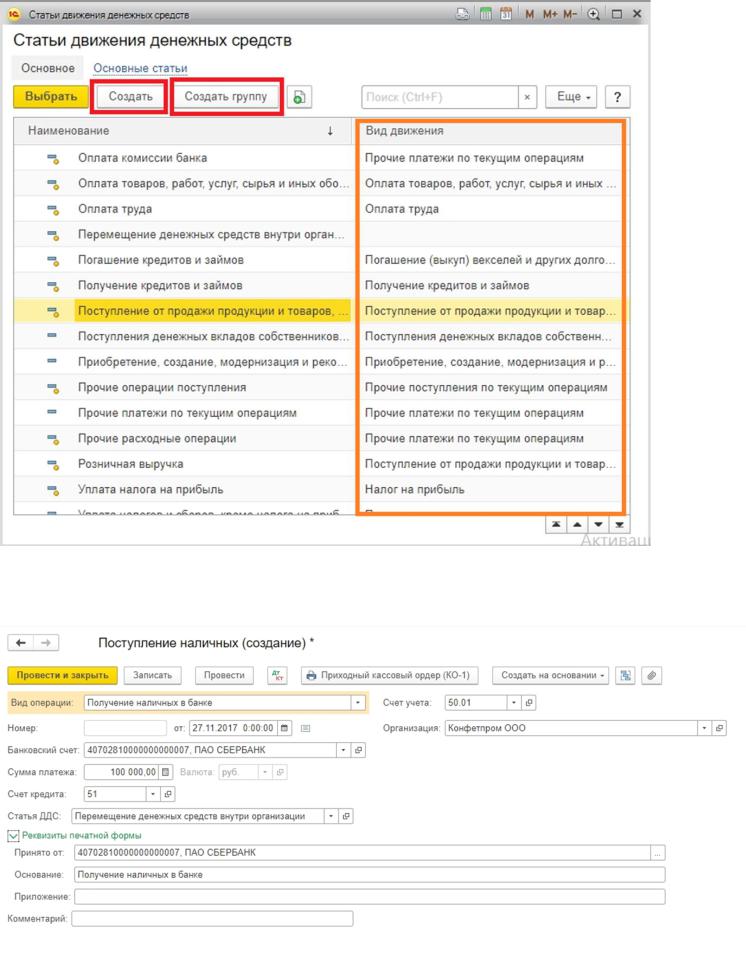Expand the Еще dropdown menu
Image resolution: width=746 pixels, height=964 pixels.
(571, 97)
